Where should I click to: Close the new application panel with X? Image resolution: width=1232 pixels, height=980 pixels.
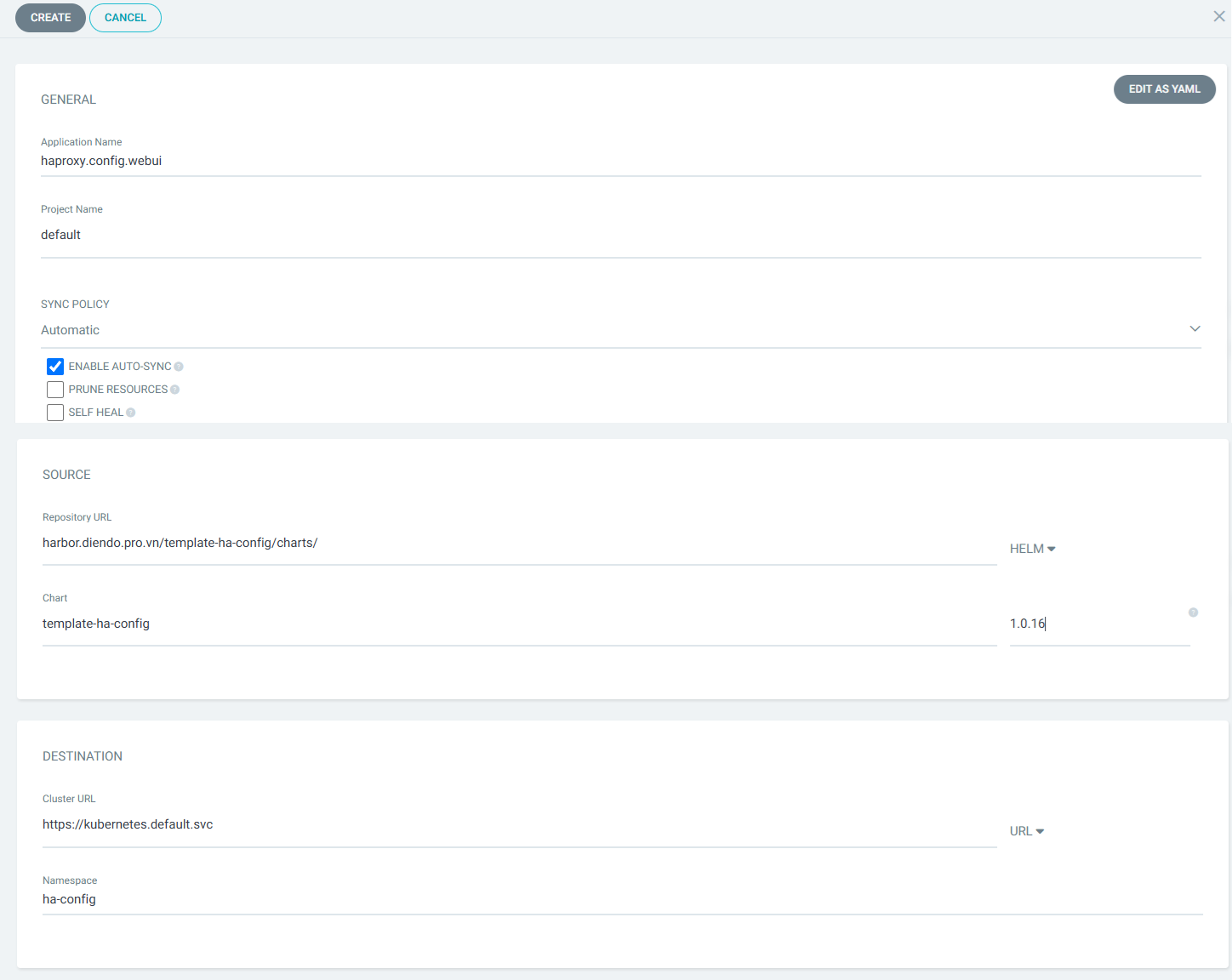coord(1218,16)
